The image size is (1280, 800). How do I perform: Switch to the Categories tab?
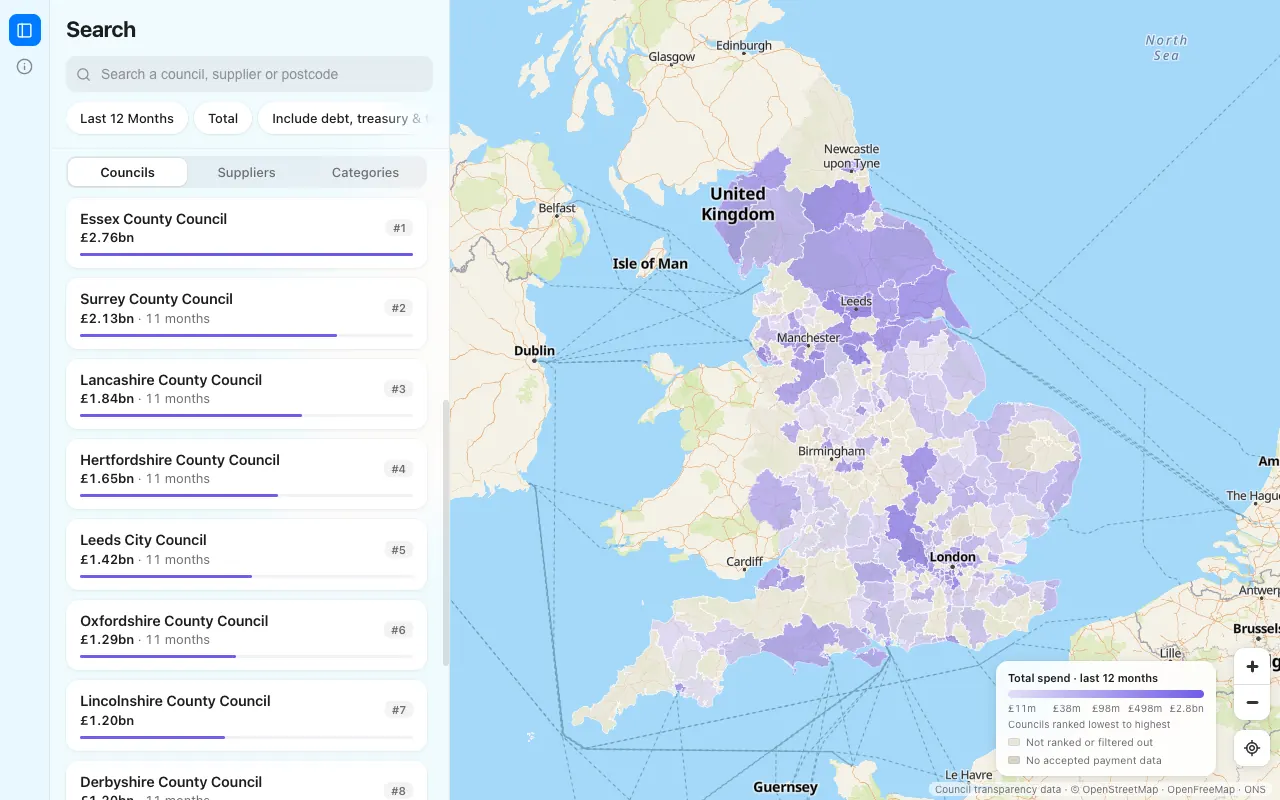(365, 172)
